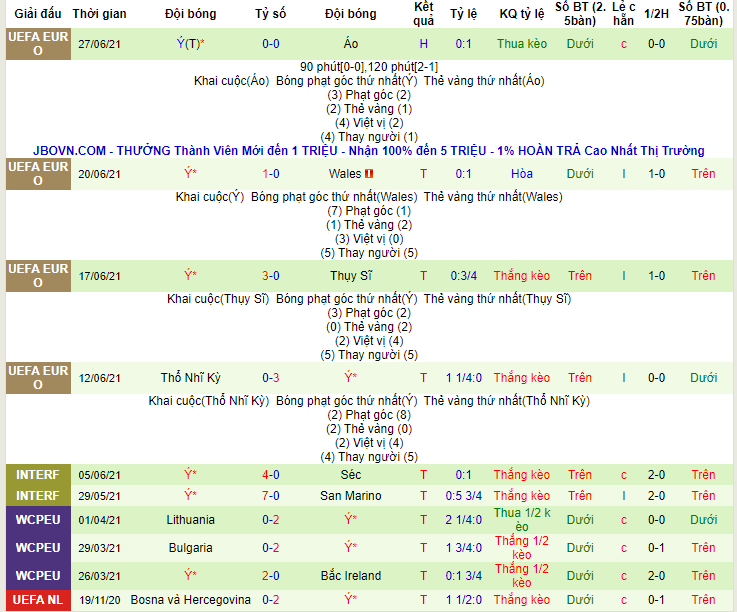Click the INTERF badge for the 05/06/21 match
Viewport: 737px width, 612px height.
coord(36,475)
